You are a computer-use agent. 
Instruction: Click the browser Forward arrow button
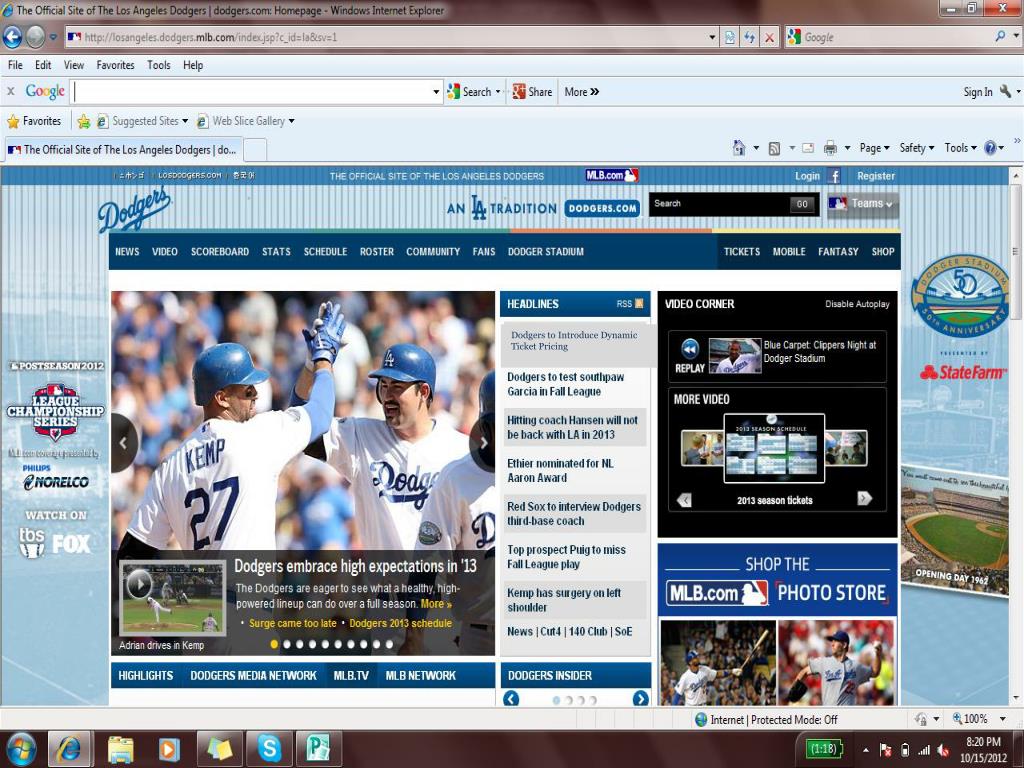(x=35, y=37)
